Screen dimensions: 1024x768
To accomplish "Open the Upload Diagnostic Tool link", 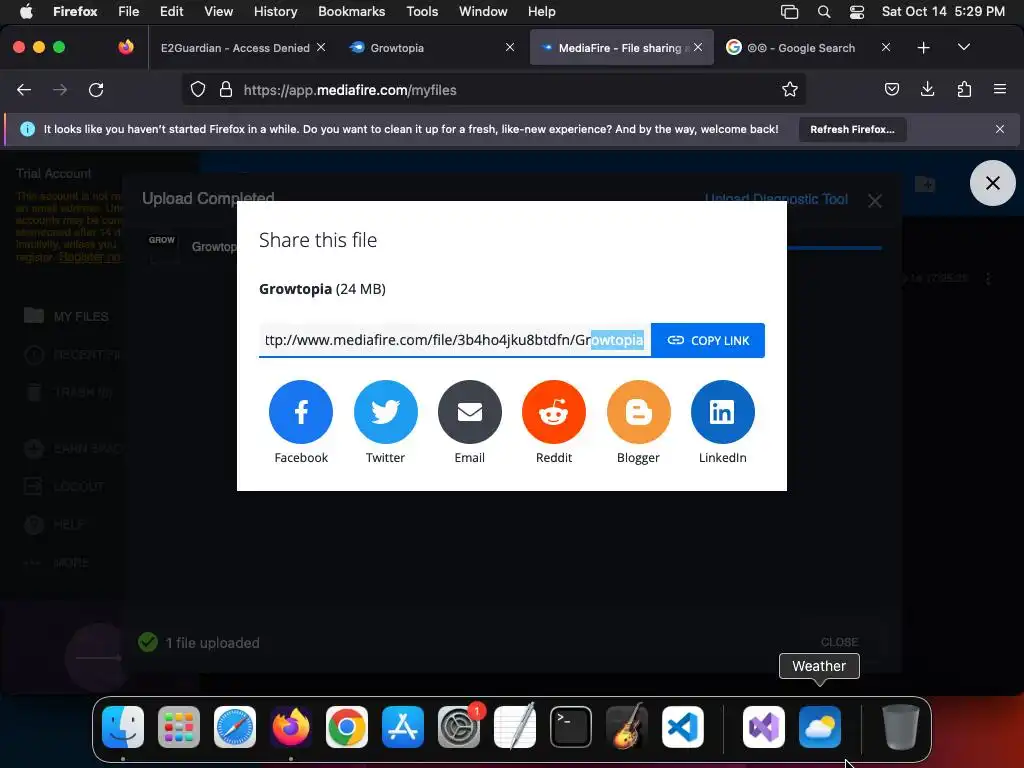I will click(x=776, y=199).
